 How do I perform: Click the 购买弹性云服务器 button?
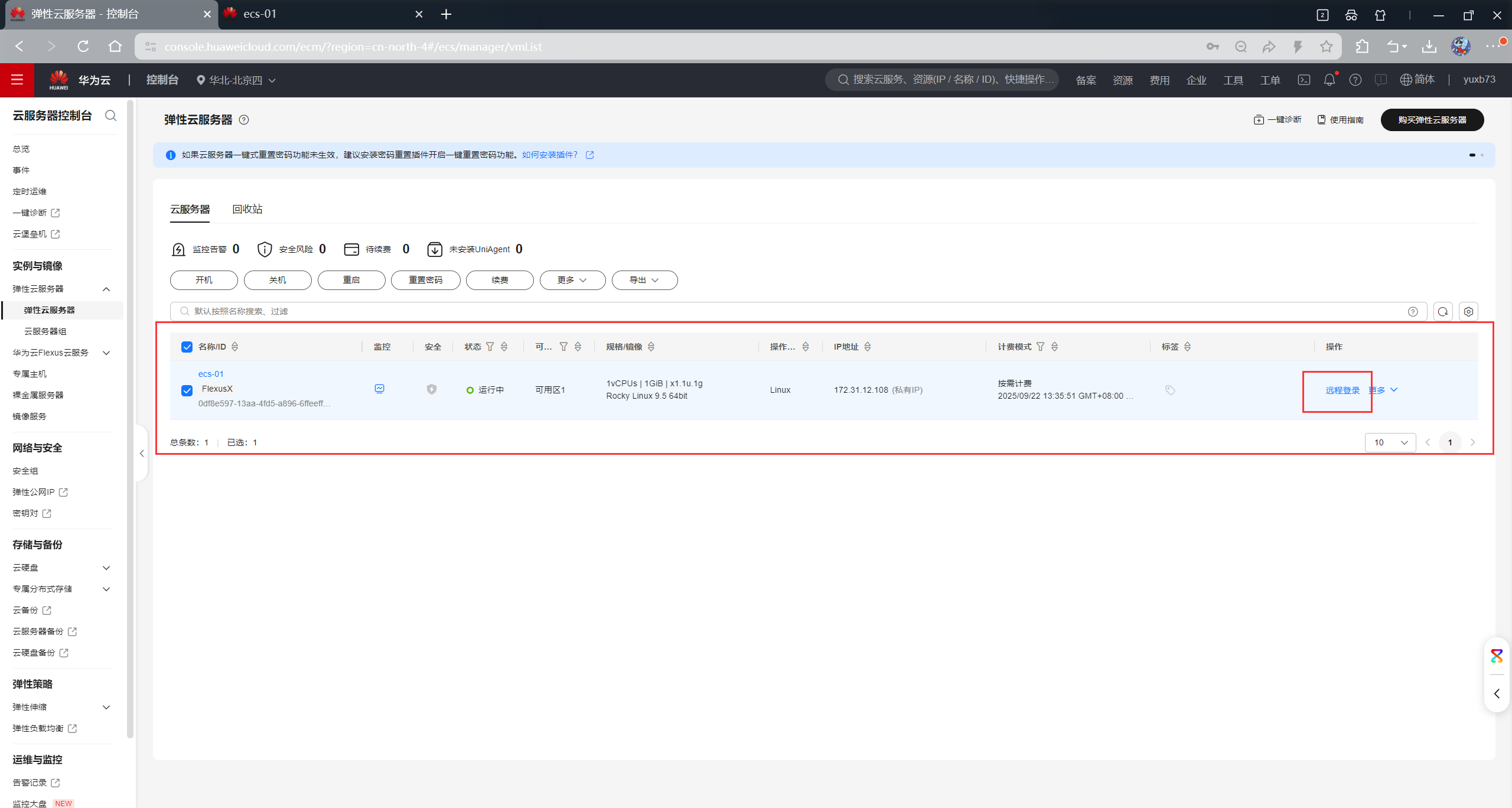1432,120
